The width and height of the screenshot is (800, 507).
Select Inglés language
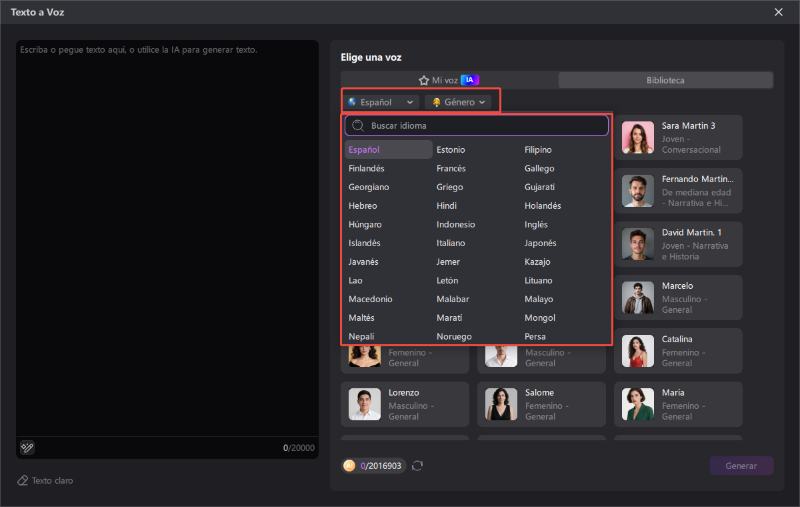[x=536, y=224]
